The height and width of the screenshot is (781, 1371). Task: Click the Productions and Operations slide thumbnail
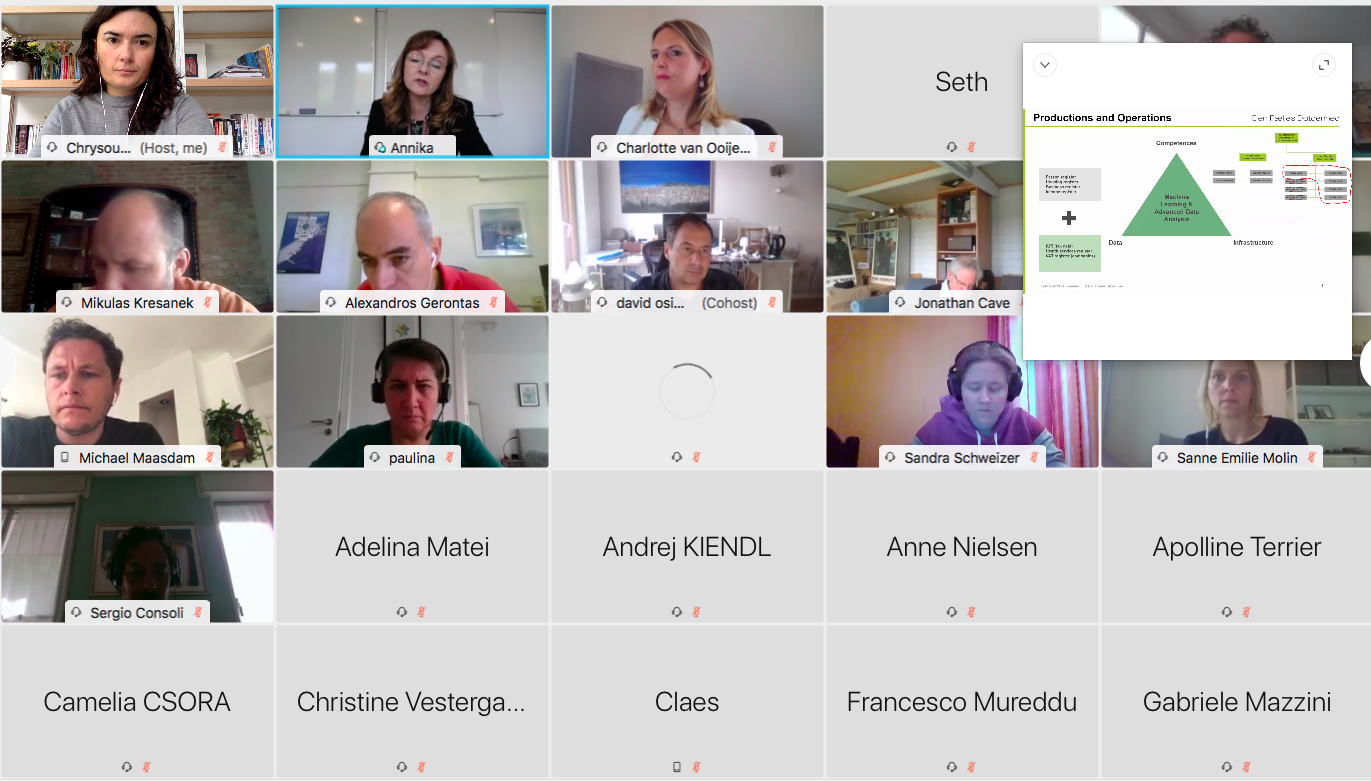point(1187,200)
